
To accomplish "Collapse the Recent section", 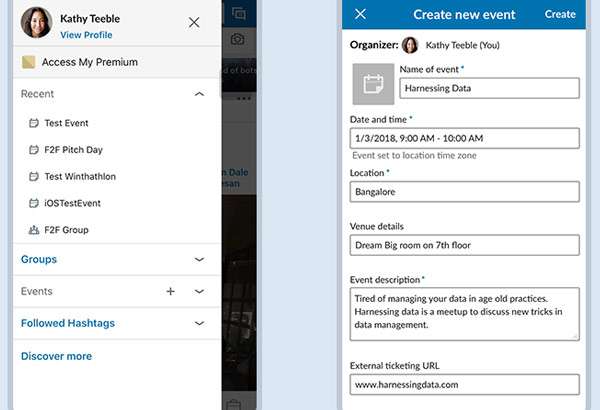I will (199, 94).
